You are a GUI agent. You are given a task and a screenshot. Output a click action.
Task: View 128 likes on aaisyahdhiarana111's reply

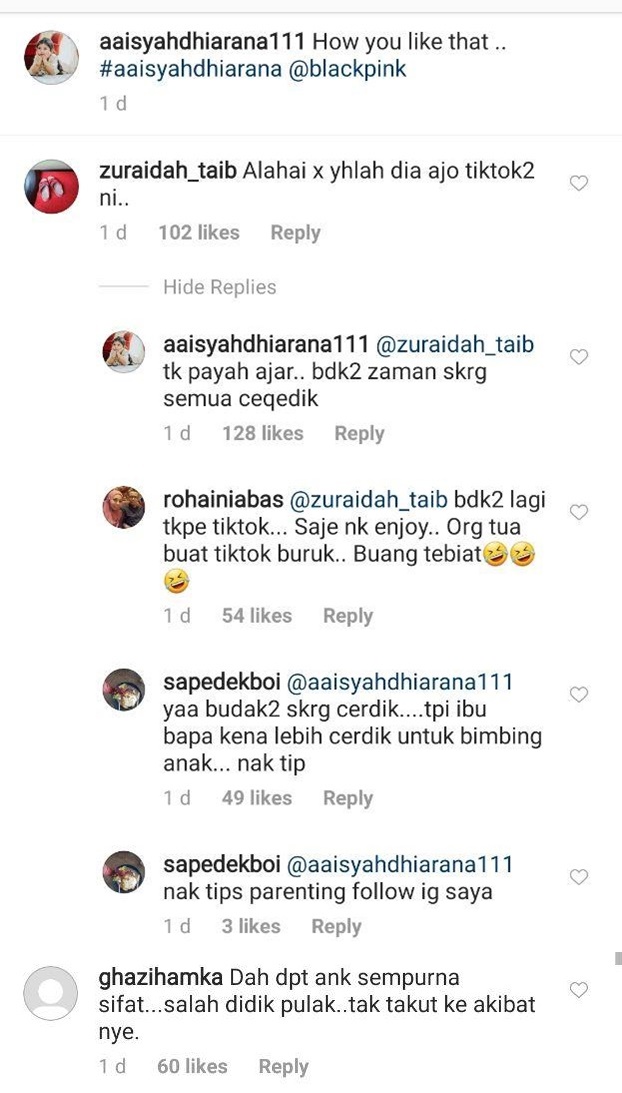click(263, 434)
